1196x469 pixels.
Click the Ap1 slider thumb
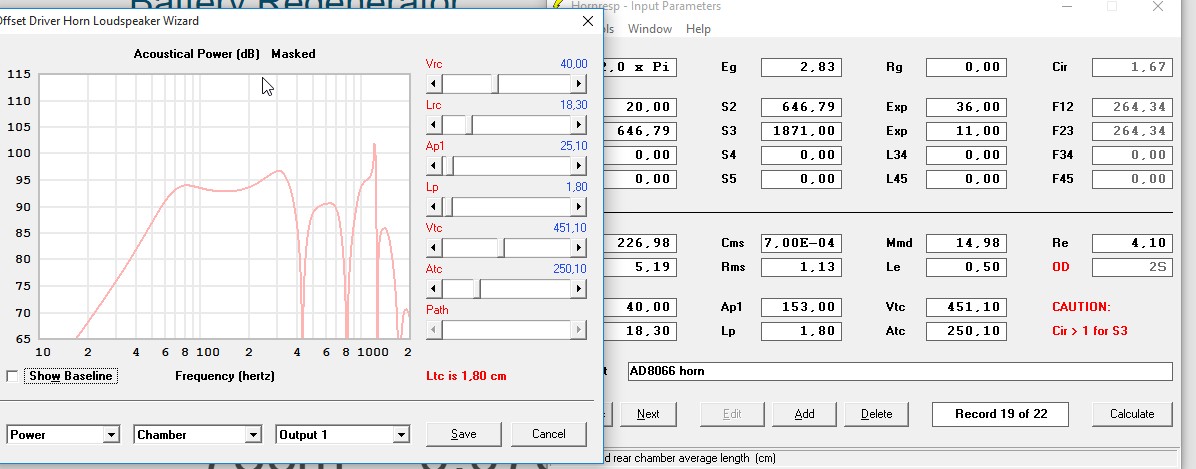click(451, 165)
